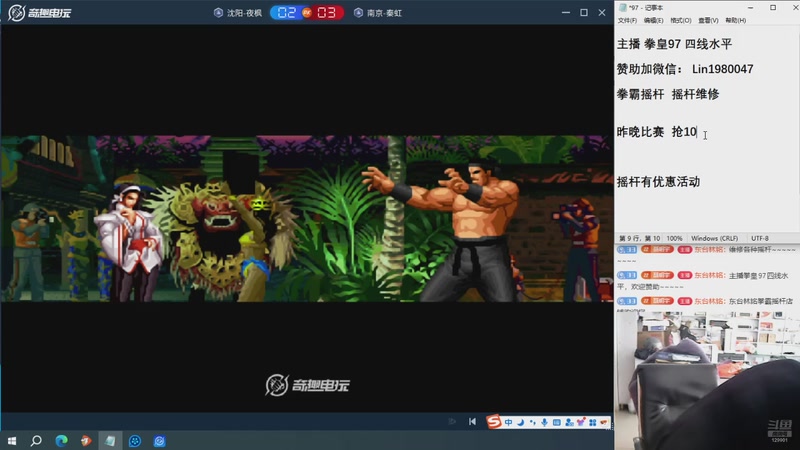Open the Sogou soft keyboard icon

557,422
